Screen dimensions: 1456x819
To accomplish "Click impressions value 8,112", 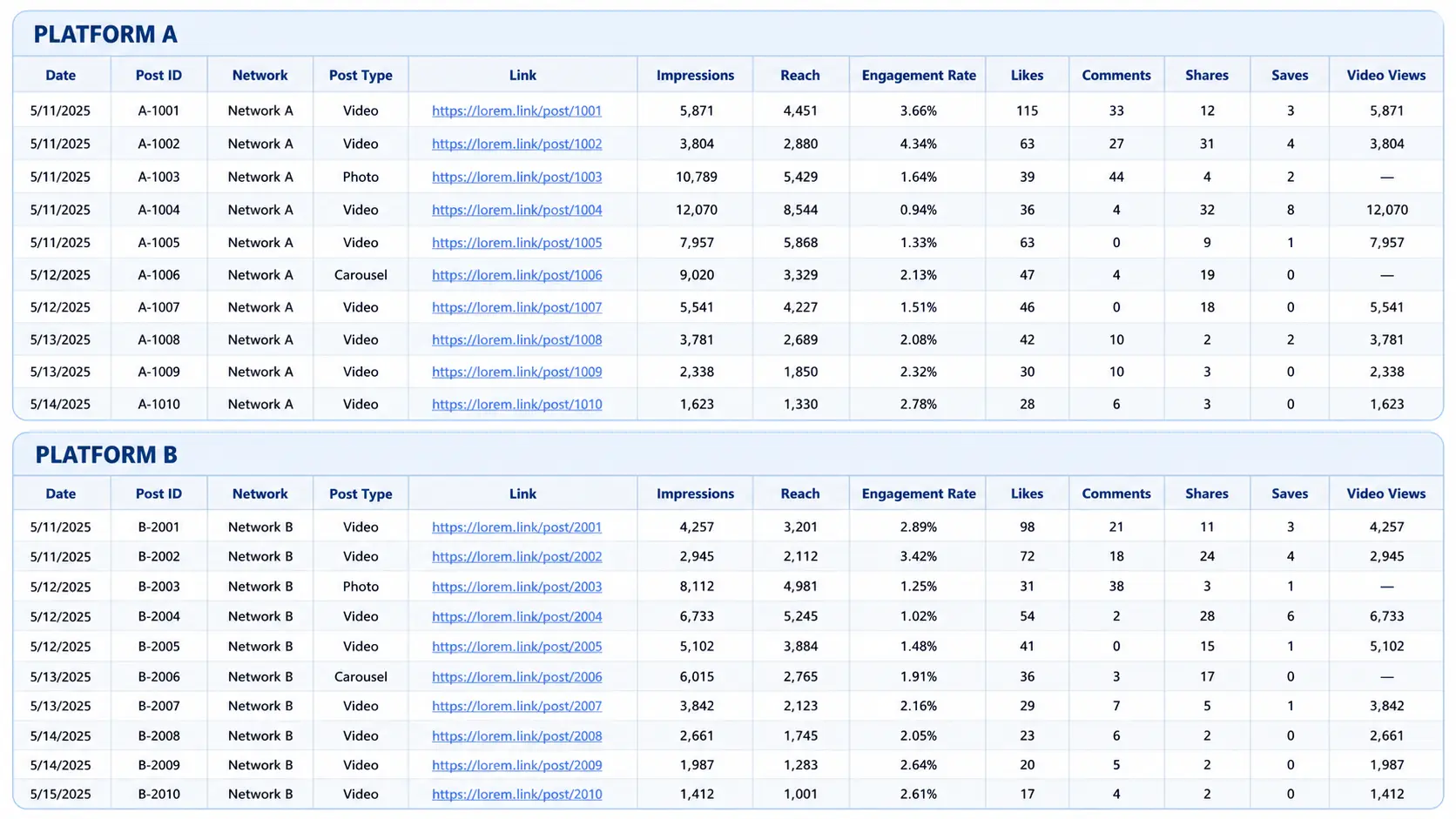I will [x=697, y=587].
